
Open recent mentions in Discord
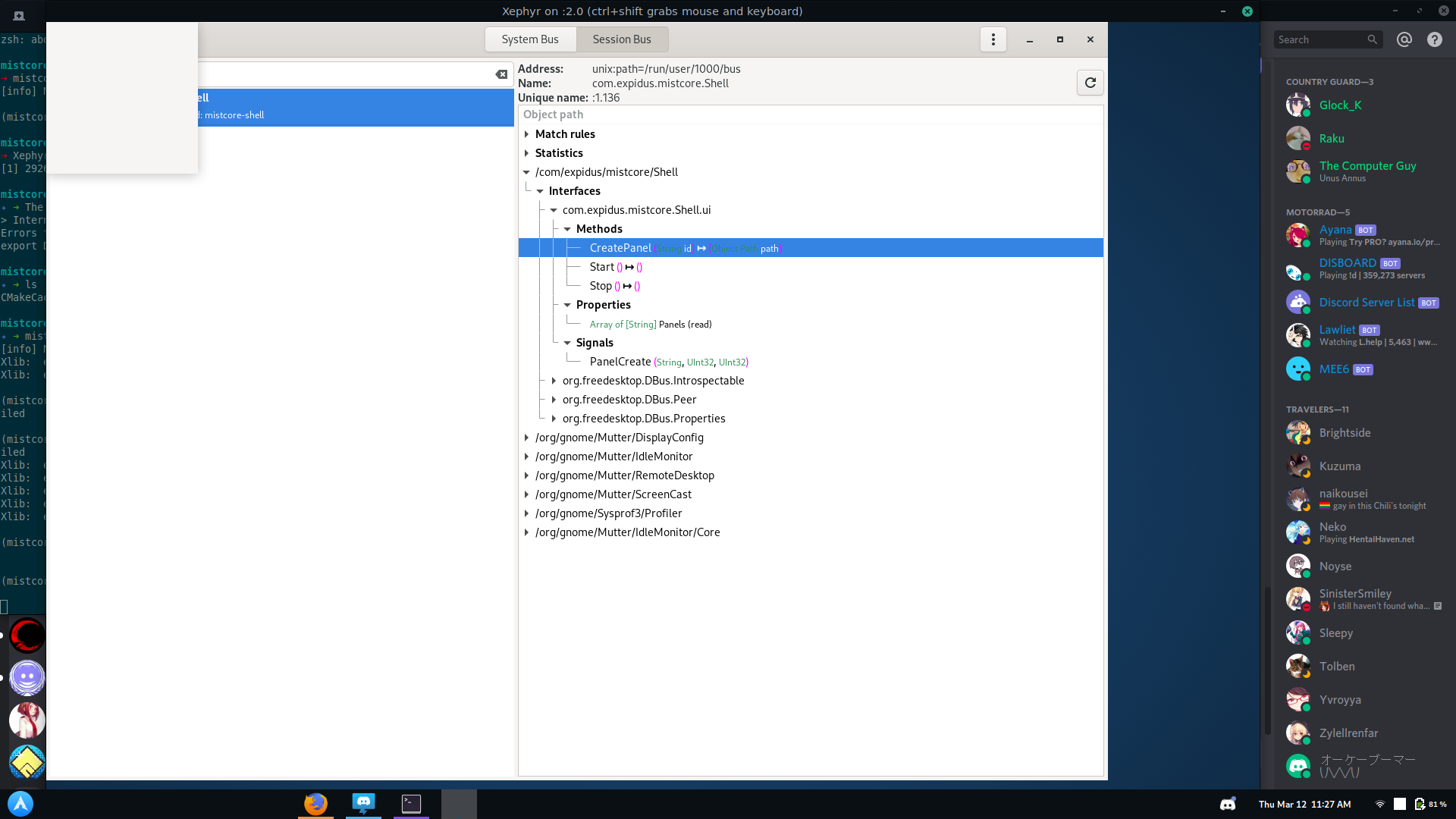[x=1404, y=39]
